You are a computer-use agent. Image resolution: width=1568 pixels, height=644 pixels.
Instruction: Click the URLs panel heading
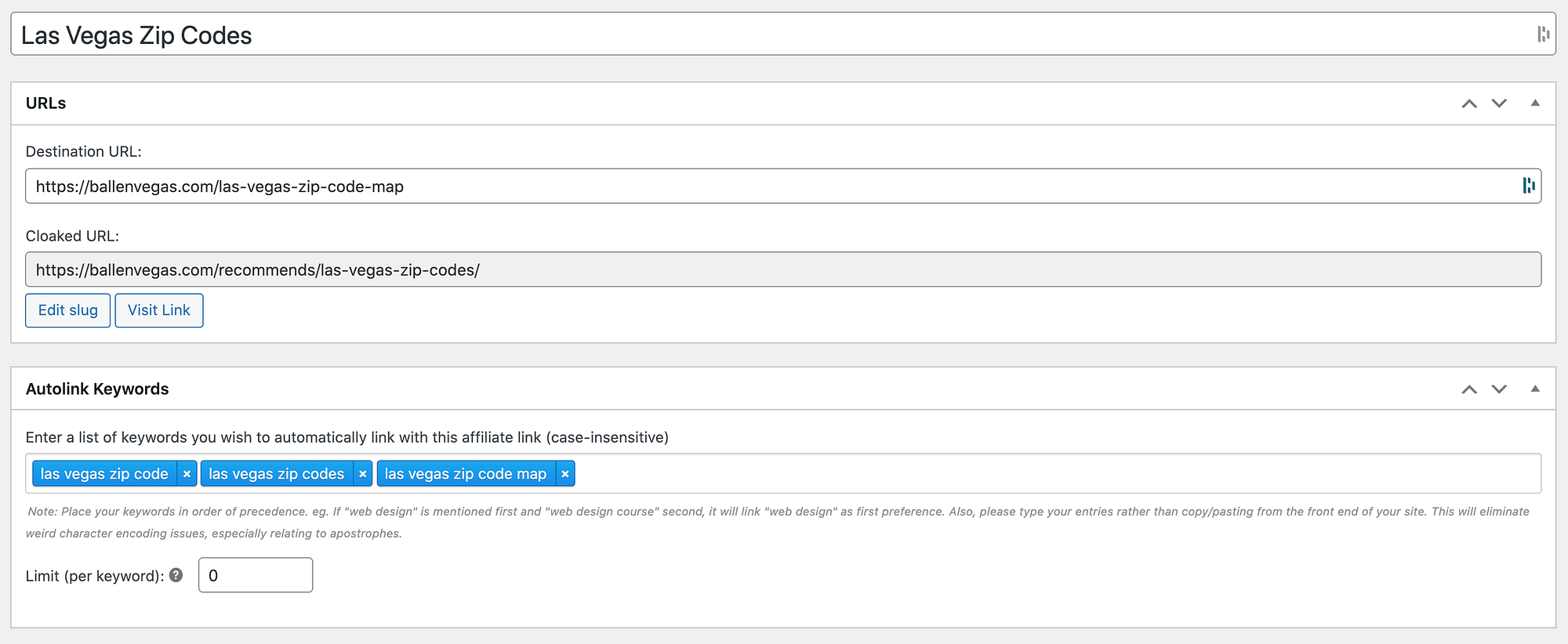pos(46,103)
